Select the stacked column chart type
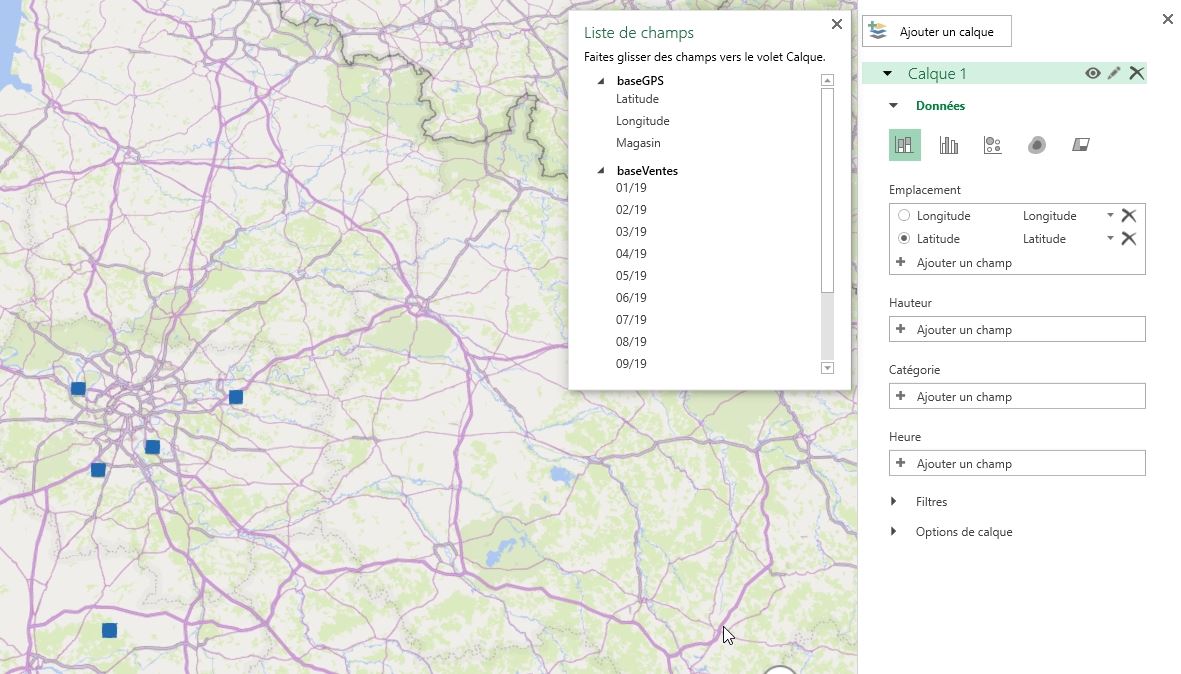The height and width of the screenshot is (674, 1181). pyautogui.click(x=905, y=145)
